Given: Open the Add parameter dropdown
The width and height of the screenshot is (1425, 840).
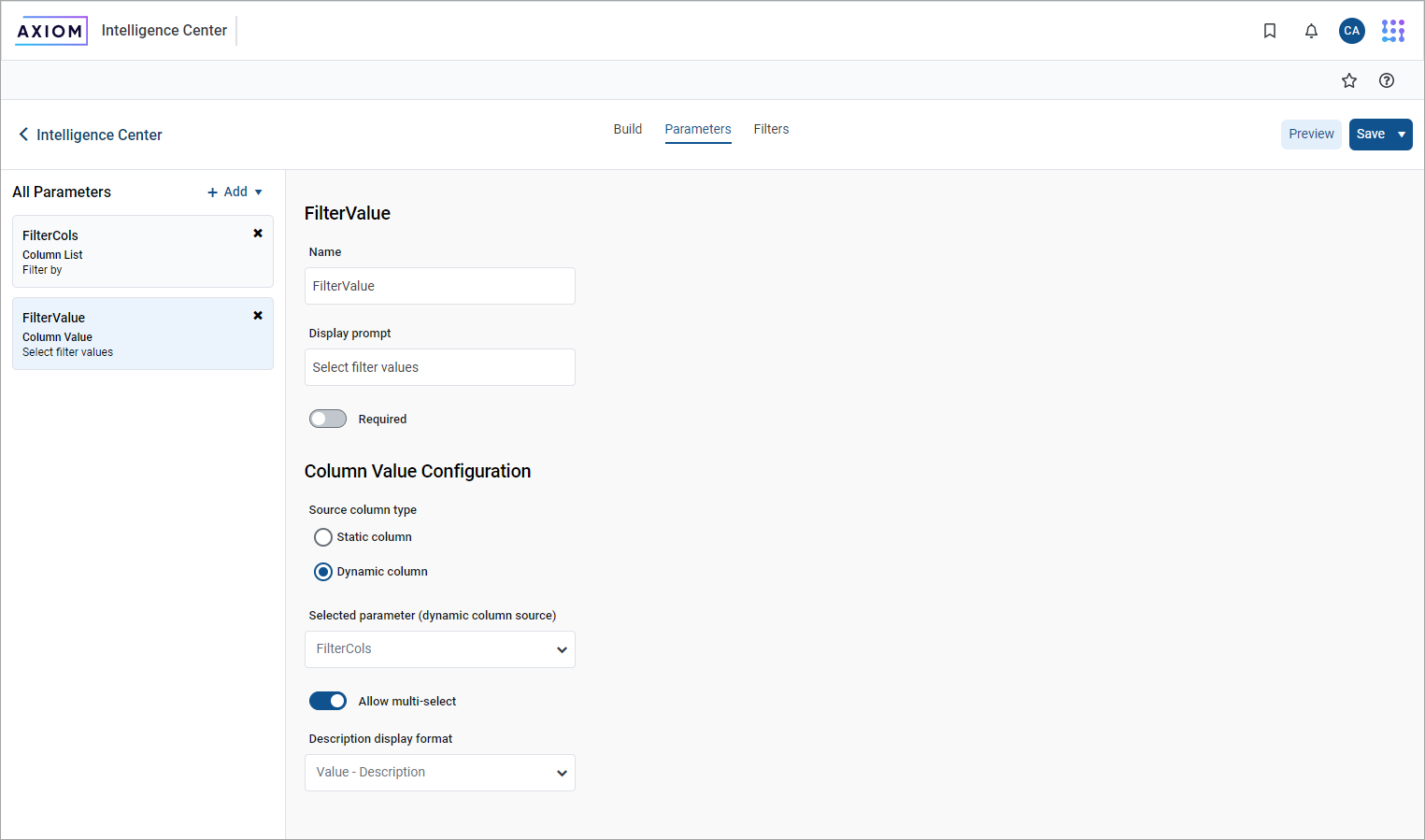Looking at the screenshot, I should pyautogui.click(x=235, y=192).
